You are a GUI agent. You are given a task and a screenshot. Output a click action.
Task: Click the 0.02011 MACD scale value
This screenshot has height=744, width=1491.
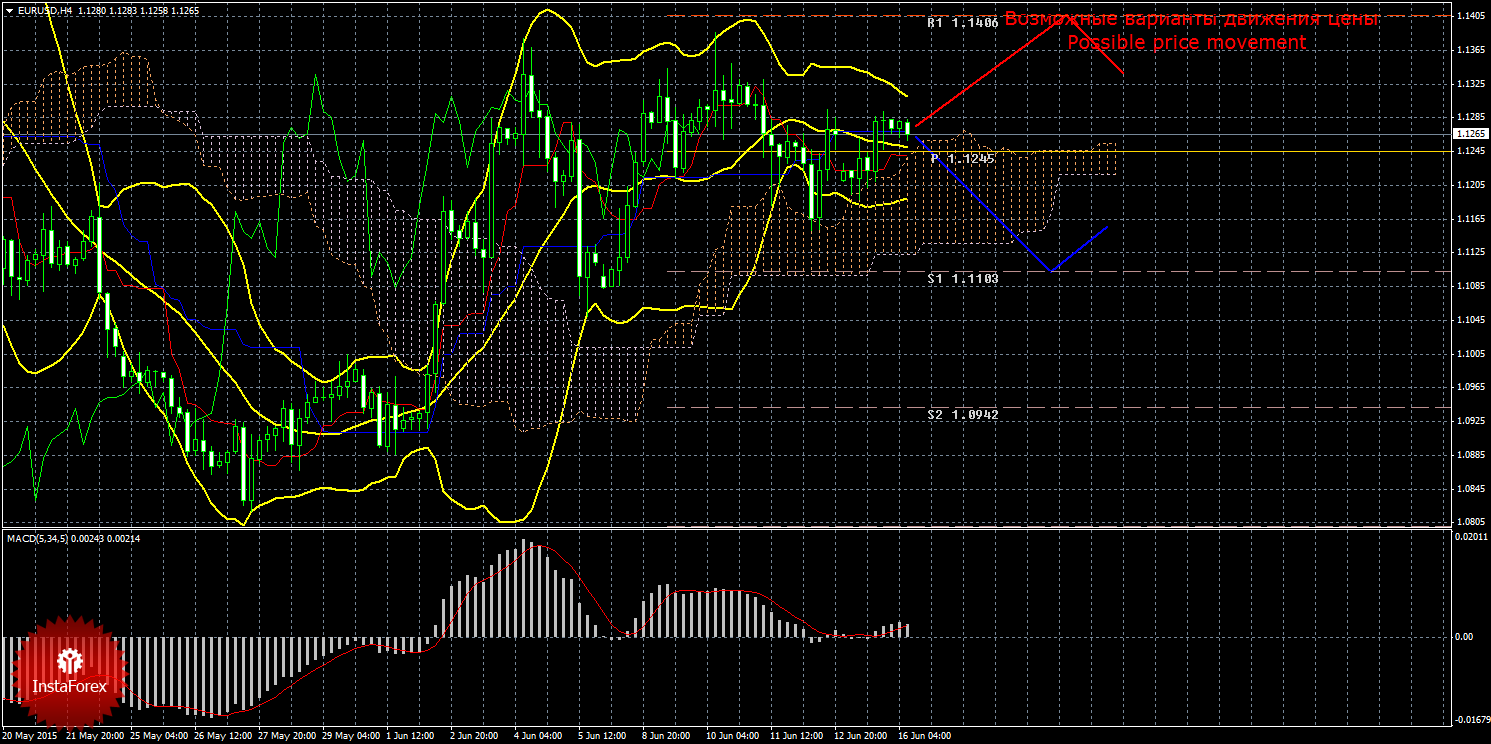point(1468,538)
